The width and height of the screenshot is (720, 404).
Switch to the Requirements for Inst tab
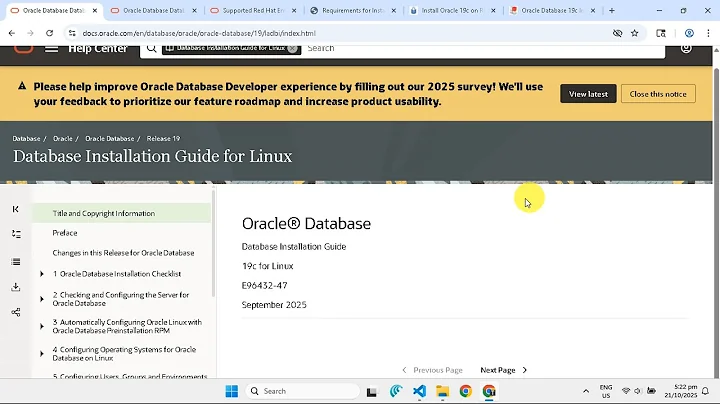(x=353, y=11)
